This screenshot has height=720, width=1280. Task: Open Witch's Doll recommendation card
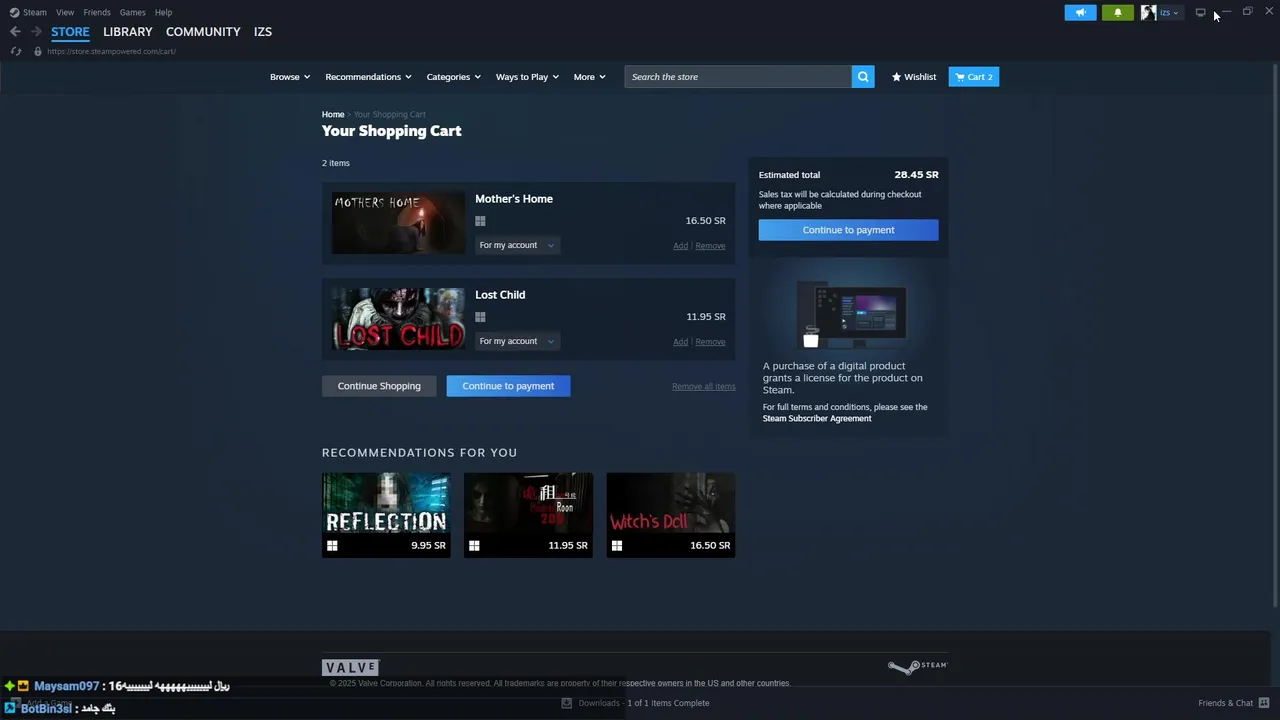coord(671,515)
